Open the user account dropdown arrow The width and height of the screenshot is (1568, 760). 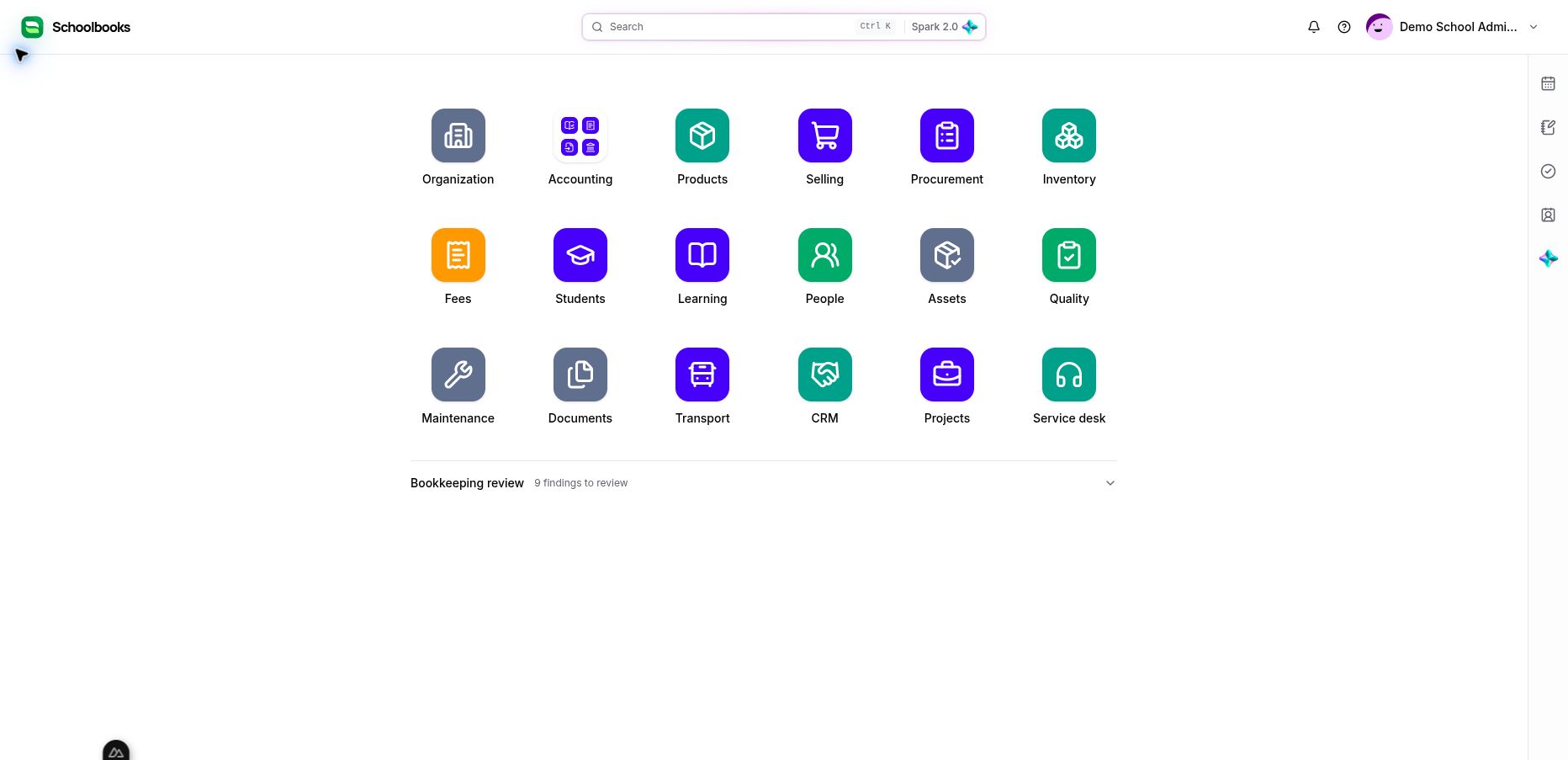click(1533, 27)
